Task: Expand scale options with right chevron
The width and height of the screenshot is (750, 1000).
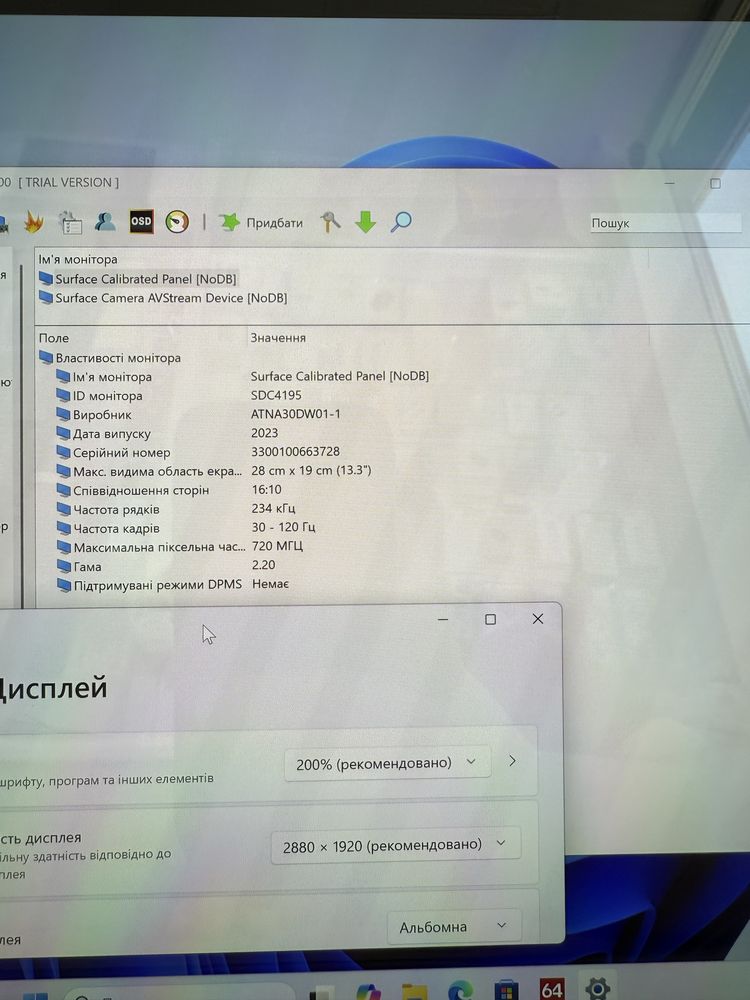Action: pos(512,761)
